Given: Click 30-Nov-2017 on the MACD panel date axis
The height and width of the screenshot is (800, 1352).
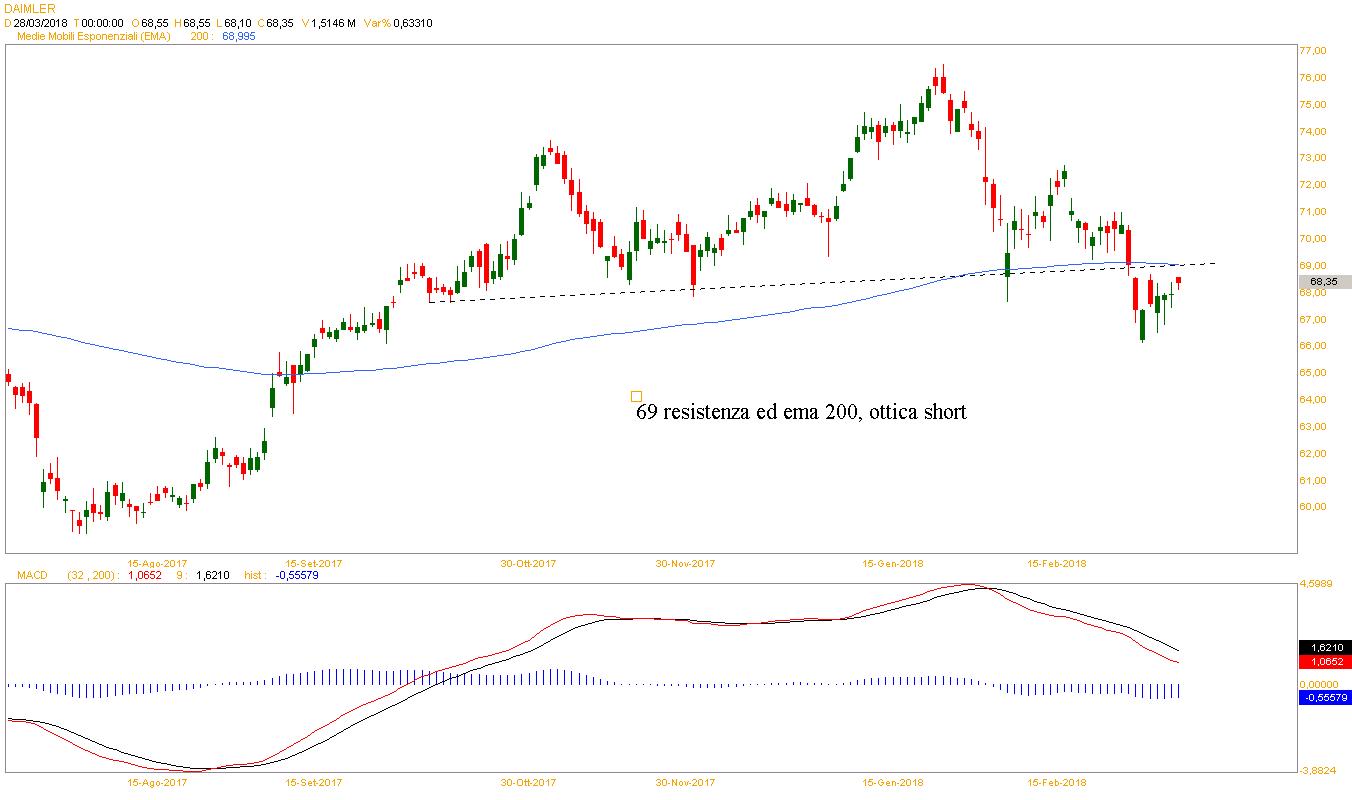Looking at the screenshot, I should pos(686,782).
